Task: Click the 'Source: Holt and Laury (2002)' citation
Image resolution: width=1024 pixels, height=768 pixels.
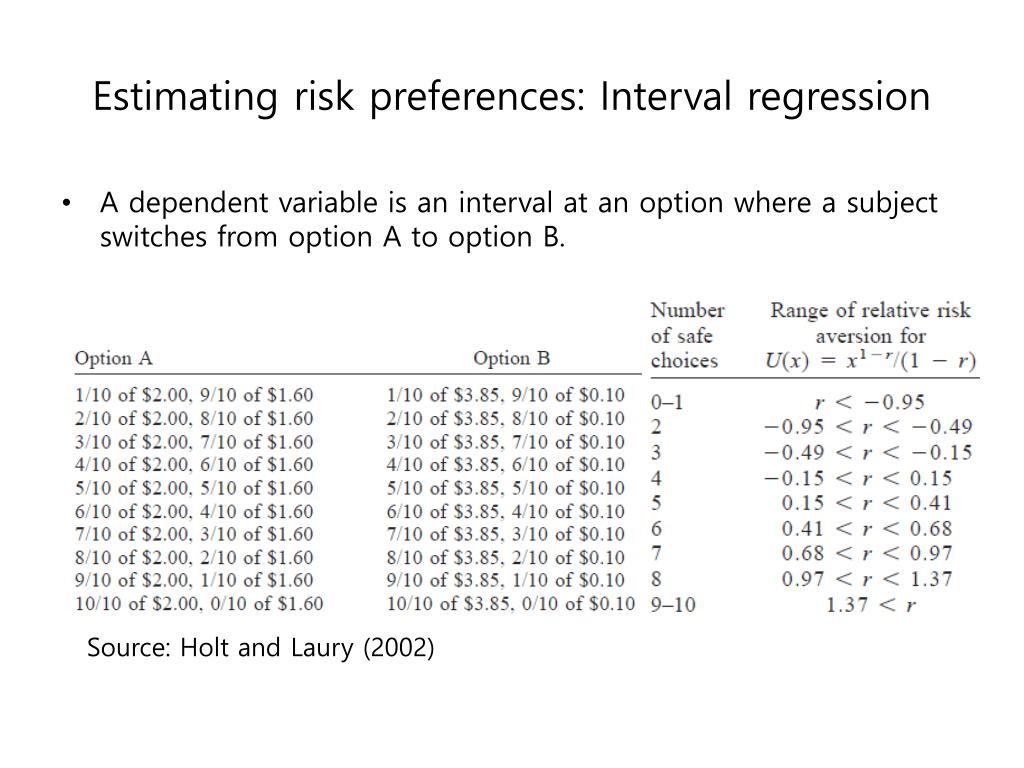Action: click(x=261, y=648)
